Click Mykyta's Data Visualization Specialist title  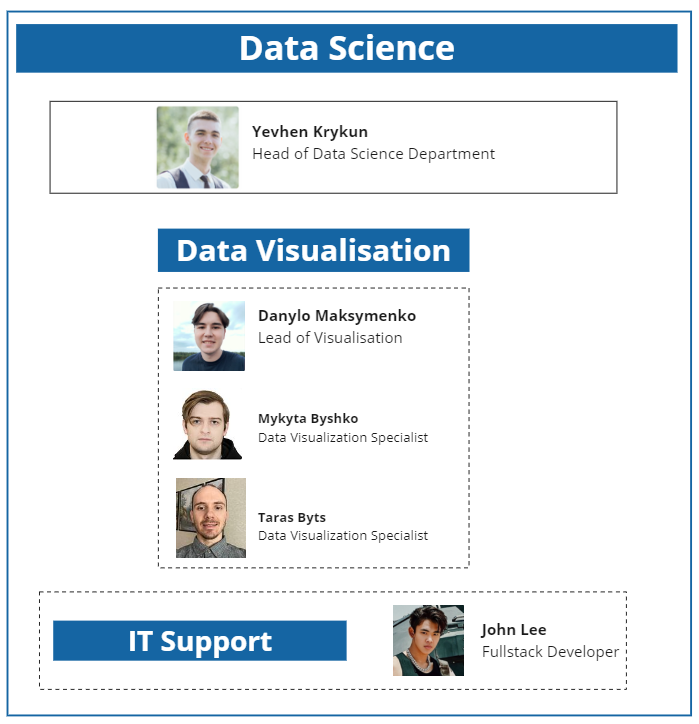[343, 438]
